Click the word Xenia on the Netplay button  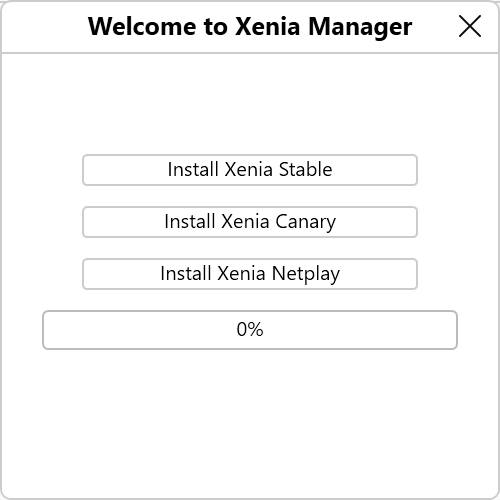[x=241, y=274]
